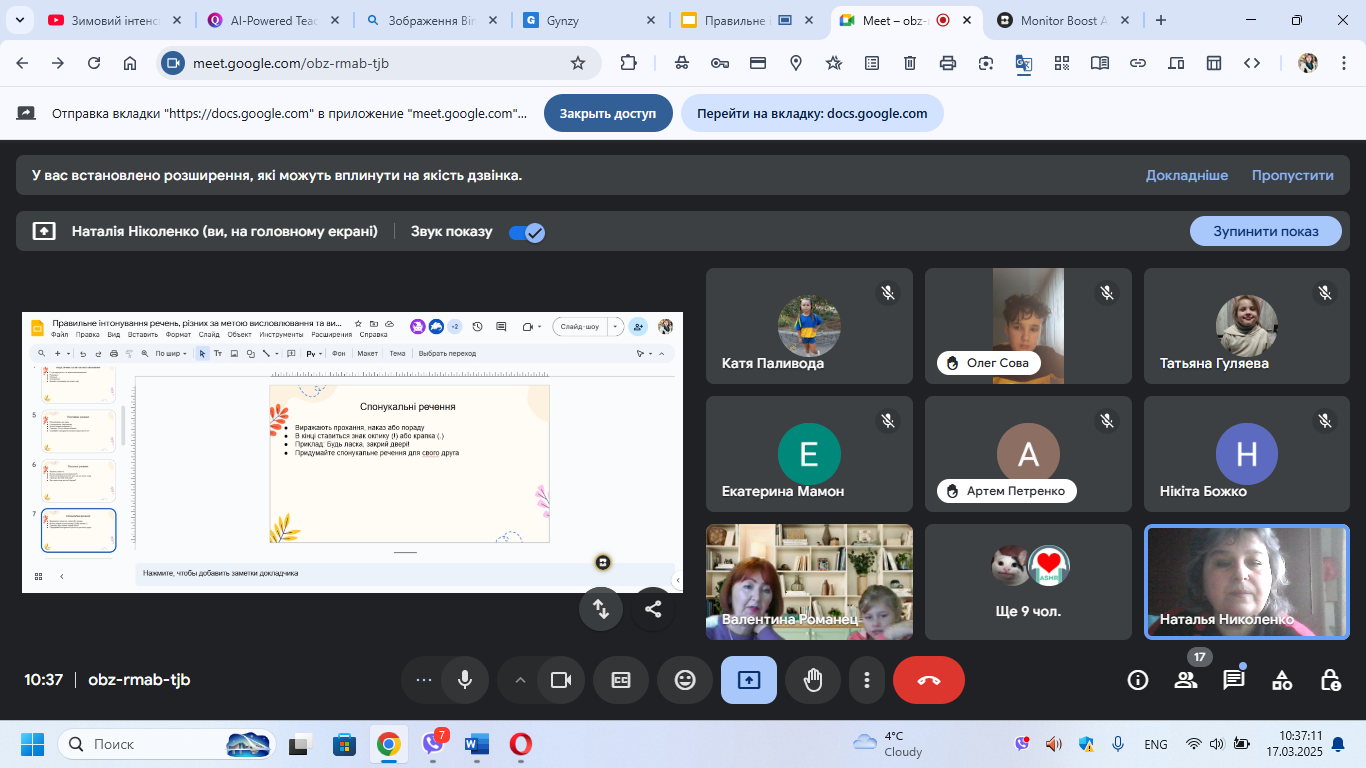Click the QR code extension icon
1366x768 pixels.
1062,63
